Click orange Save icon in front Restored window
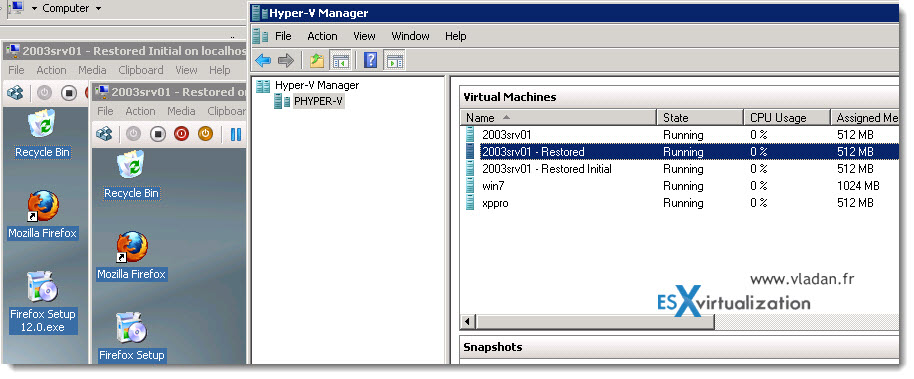The width and height of the screenshot is (914, 379). coord(205,134)
